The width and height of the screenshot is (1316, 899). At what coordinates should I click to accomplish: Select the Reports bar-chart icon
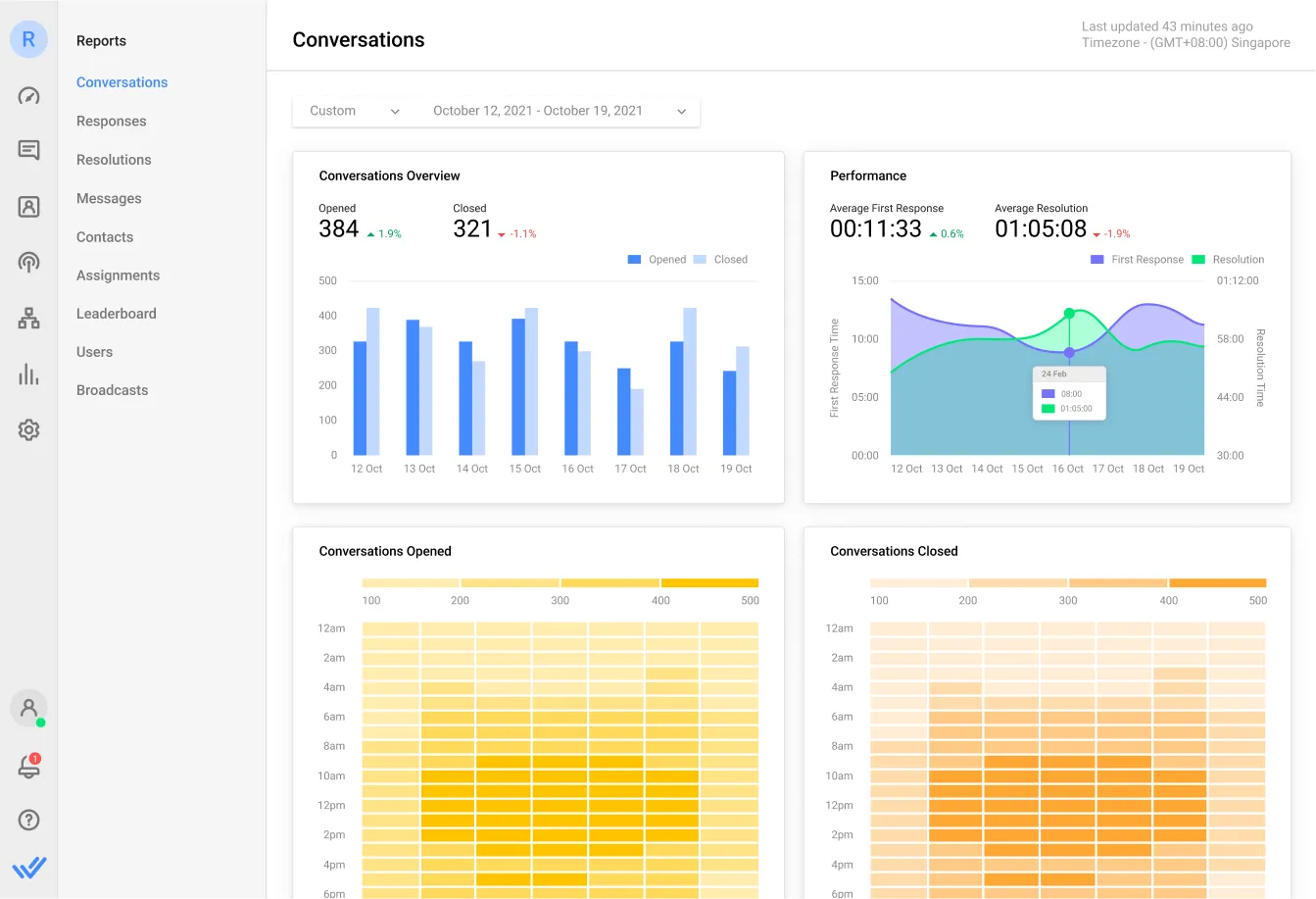[28, 374]
